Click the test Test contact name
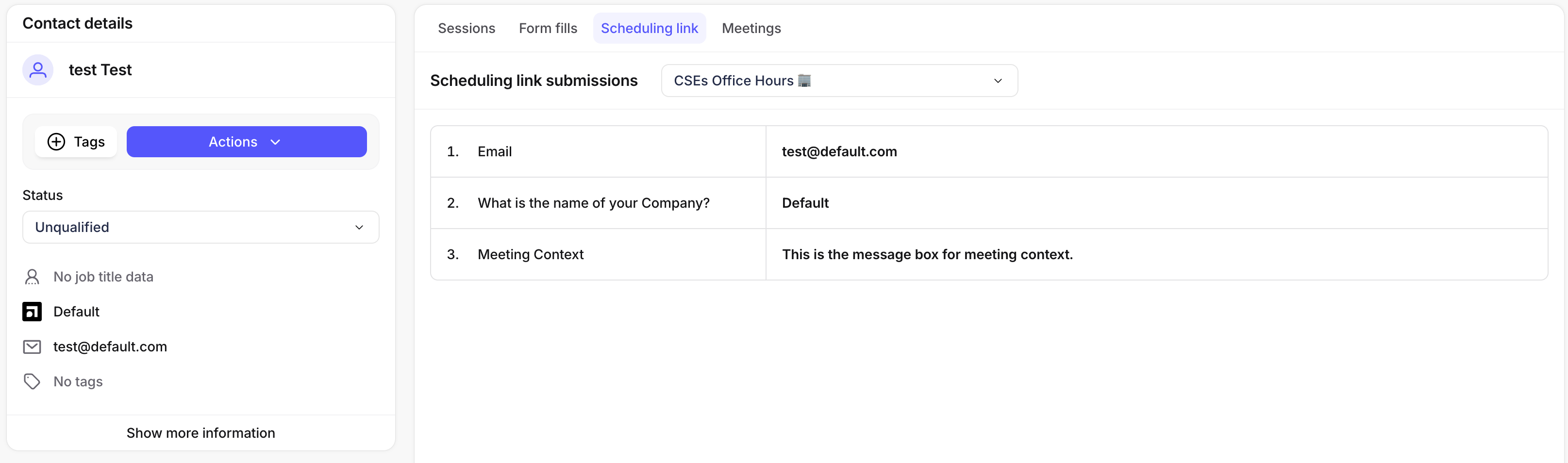 [x=100, y=70]
